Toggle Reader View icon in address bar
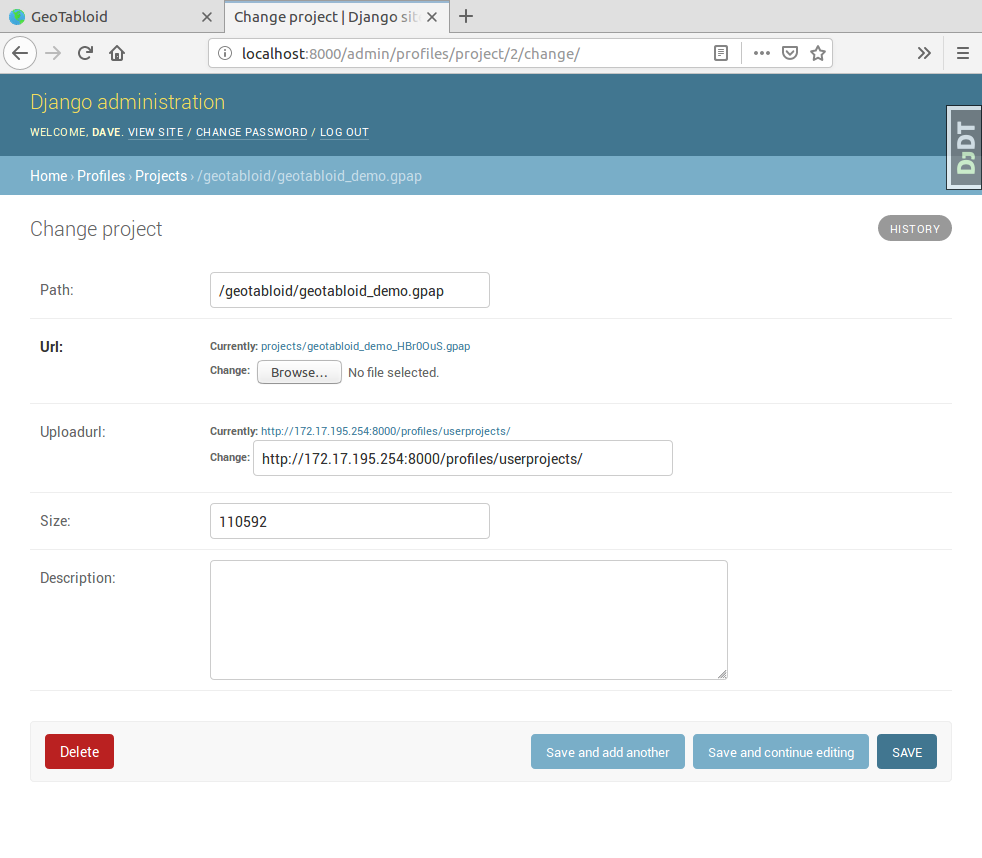 [721, 53]
